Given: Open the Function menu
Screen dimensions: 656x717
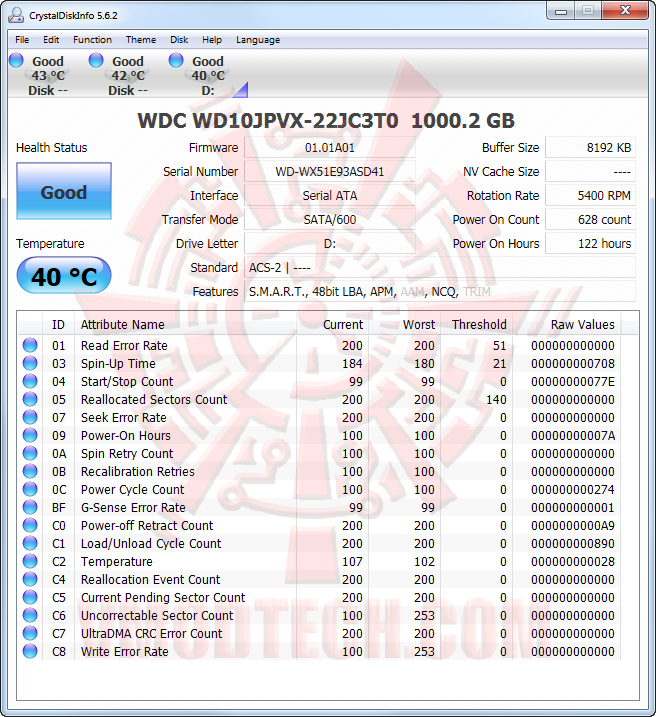Looking at the screenshot, I should pyautogui.click(x=92, y=40).
